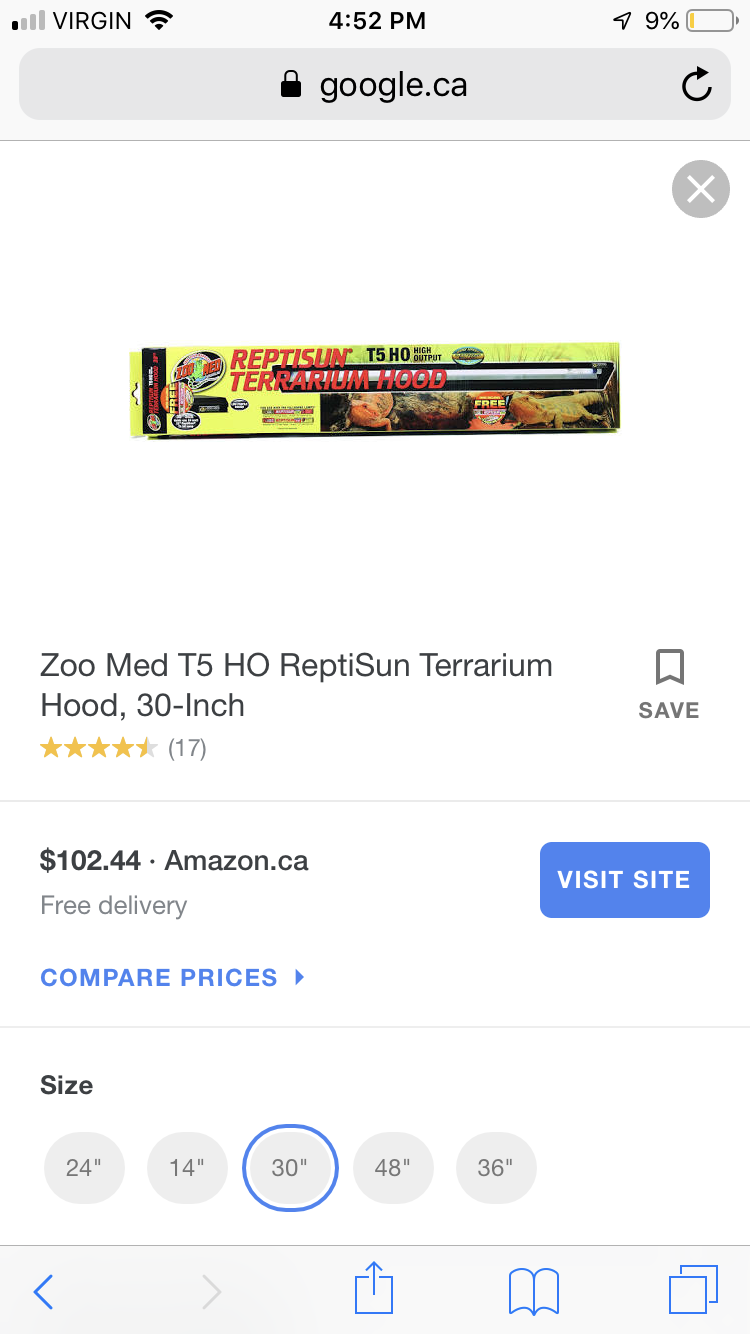Open the Share sheet icon
Viewport: 750px width, 1334px height.
pos(375,1287)
